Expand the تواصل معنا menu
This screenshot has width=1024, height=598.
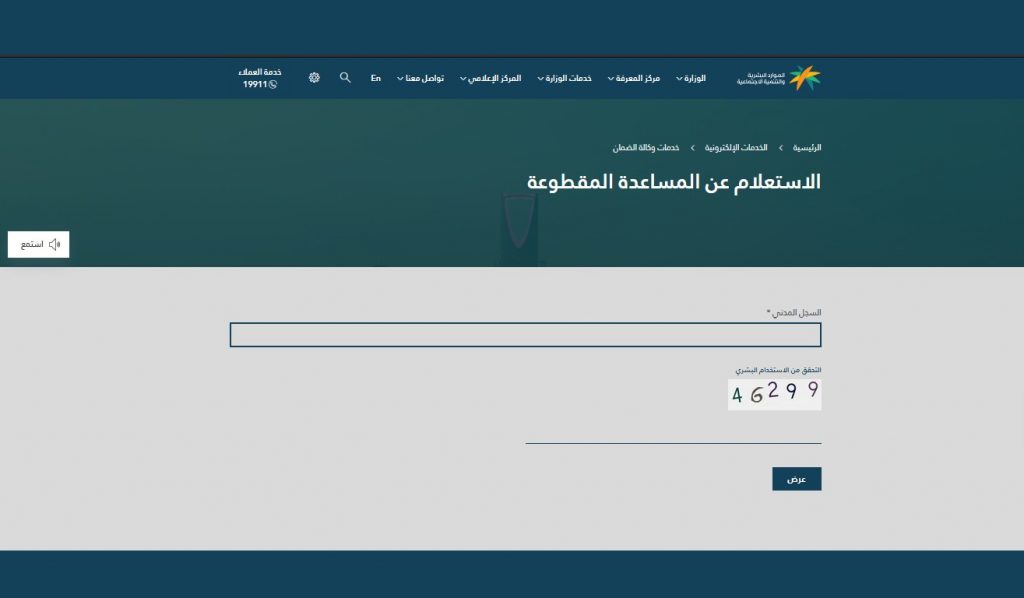(421, 78)
